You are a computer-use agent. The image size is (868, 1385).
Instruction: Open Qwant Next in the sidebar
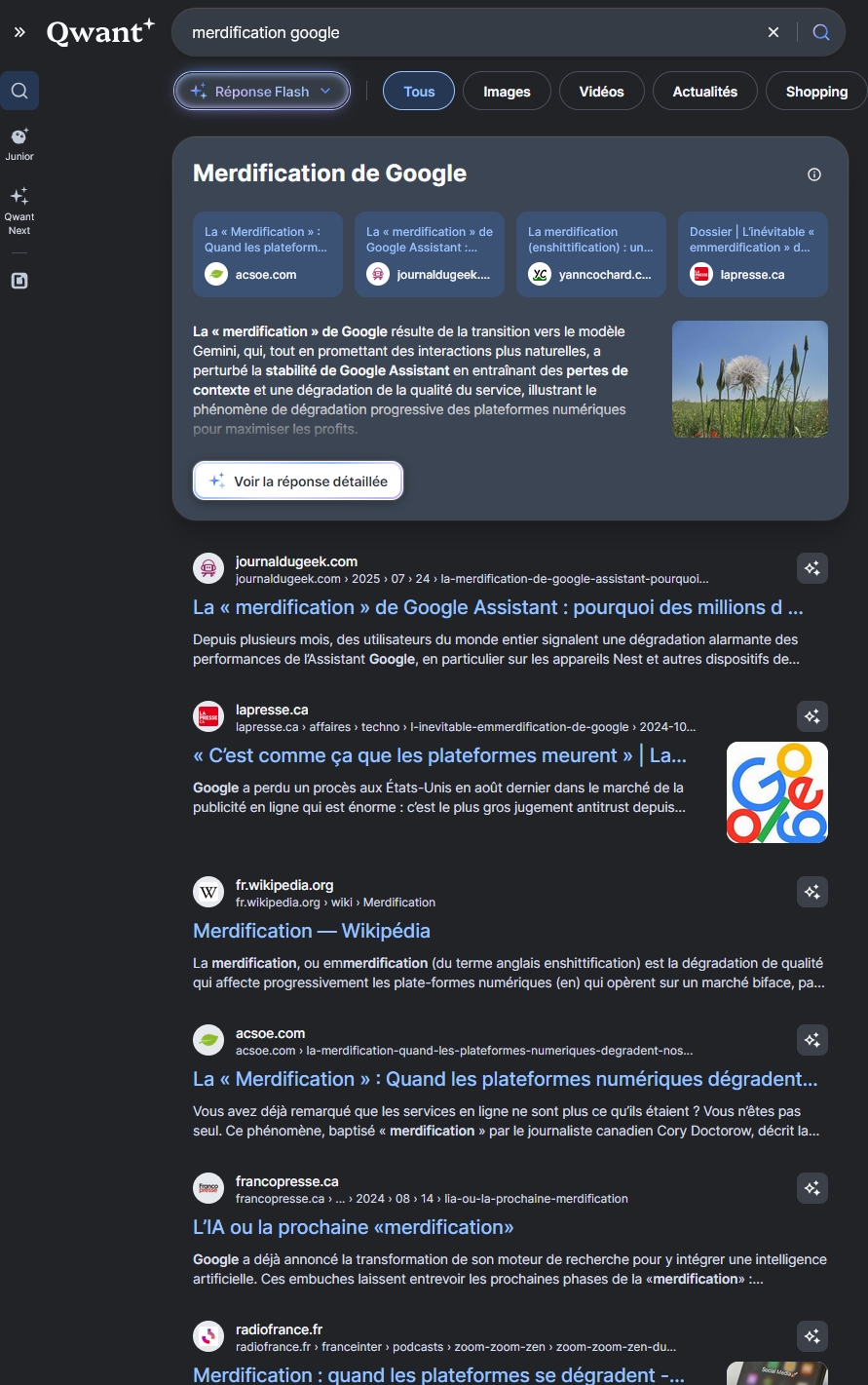point(19,211)
